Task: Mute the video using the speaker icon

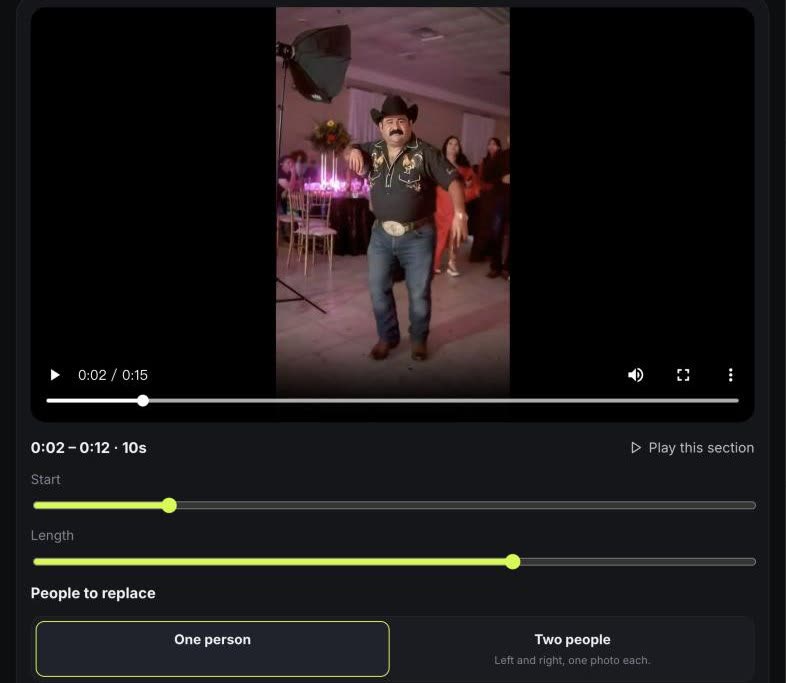Action: tap(636, 375)
